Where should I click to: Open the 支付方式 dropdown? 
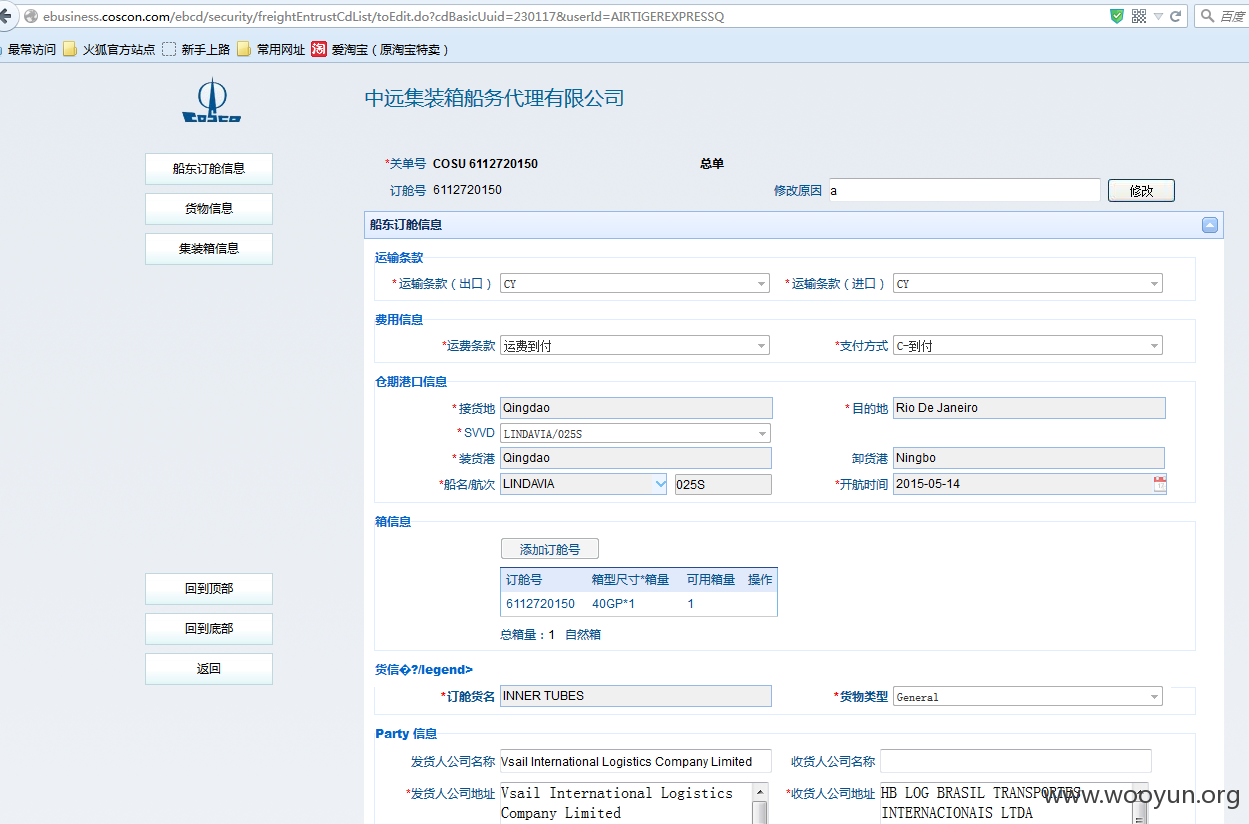[x=1027, y=346]
